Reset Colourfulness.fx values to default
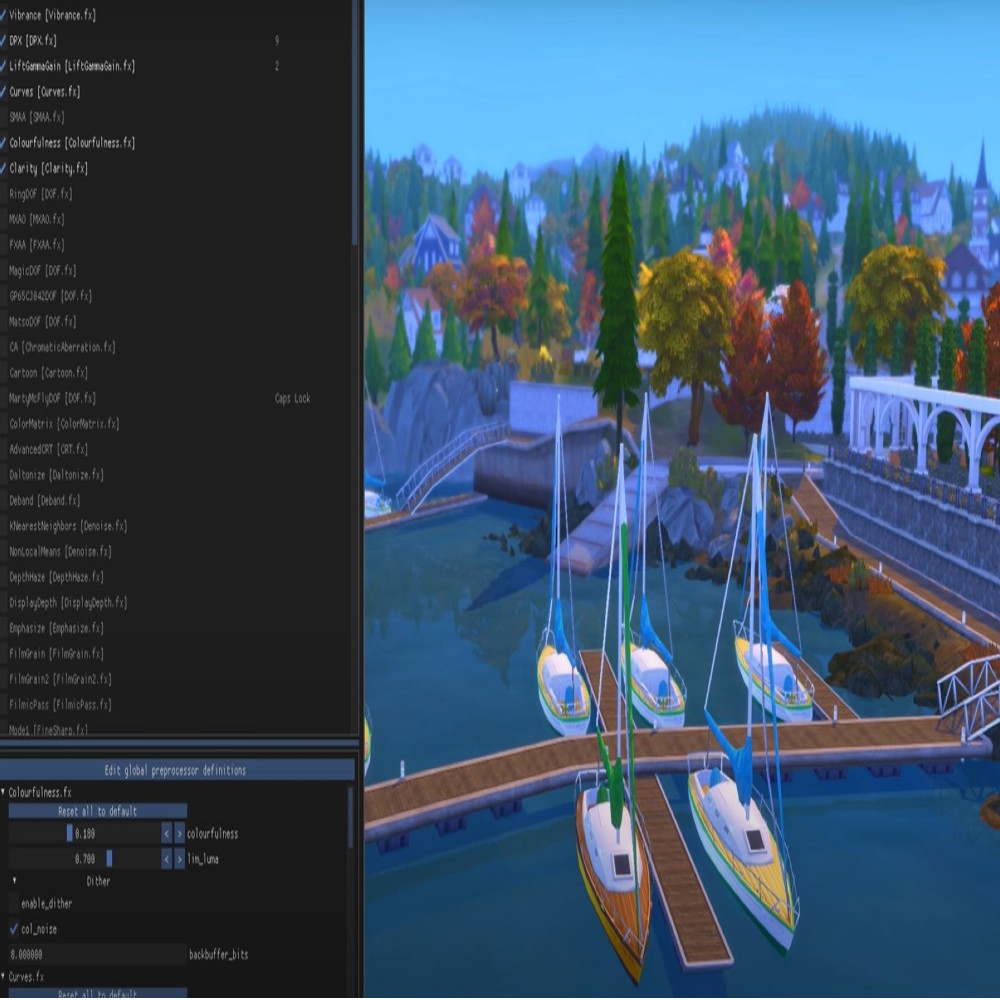This screenshot has height=1000, width=1000. pyautogui.click(x=98, y=811)
